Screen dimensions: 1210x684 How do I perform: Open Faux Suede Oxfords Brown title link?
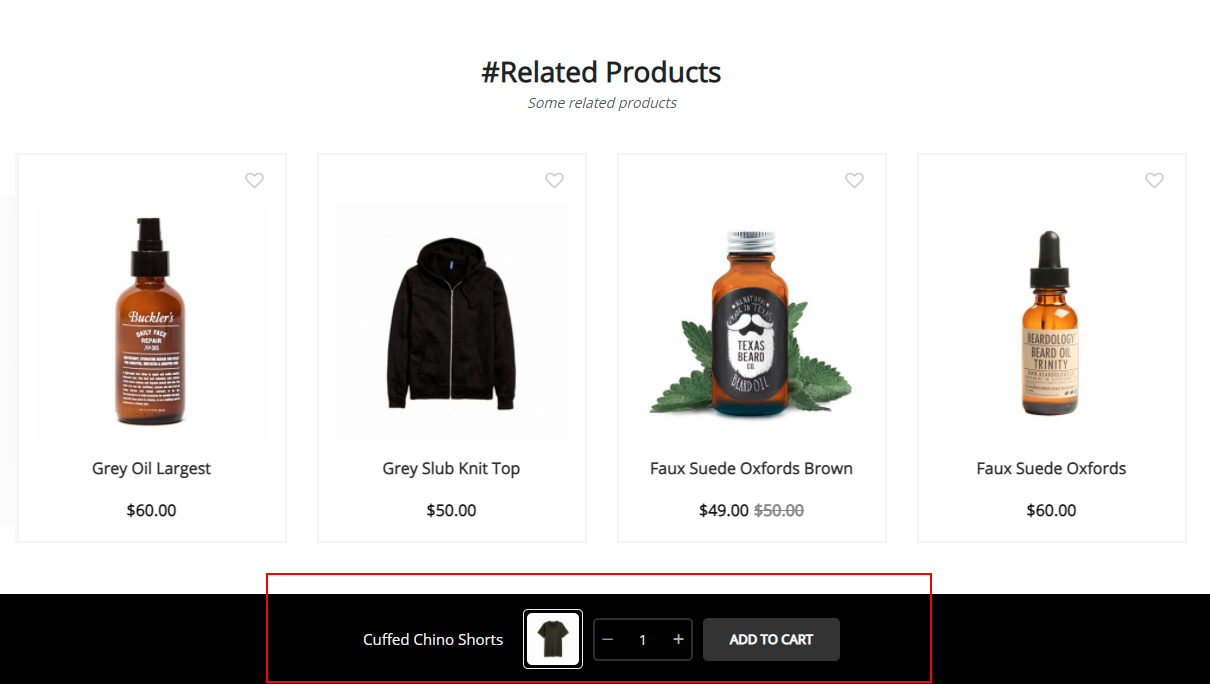pos(751,468)
